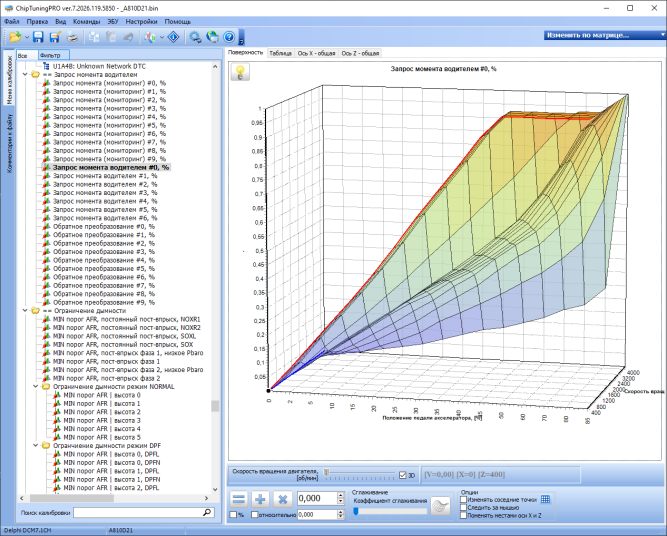
Task: Open the Вид menu
Action: point(60,22)
